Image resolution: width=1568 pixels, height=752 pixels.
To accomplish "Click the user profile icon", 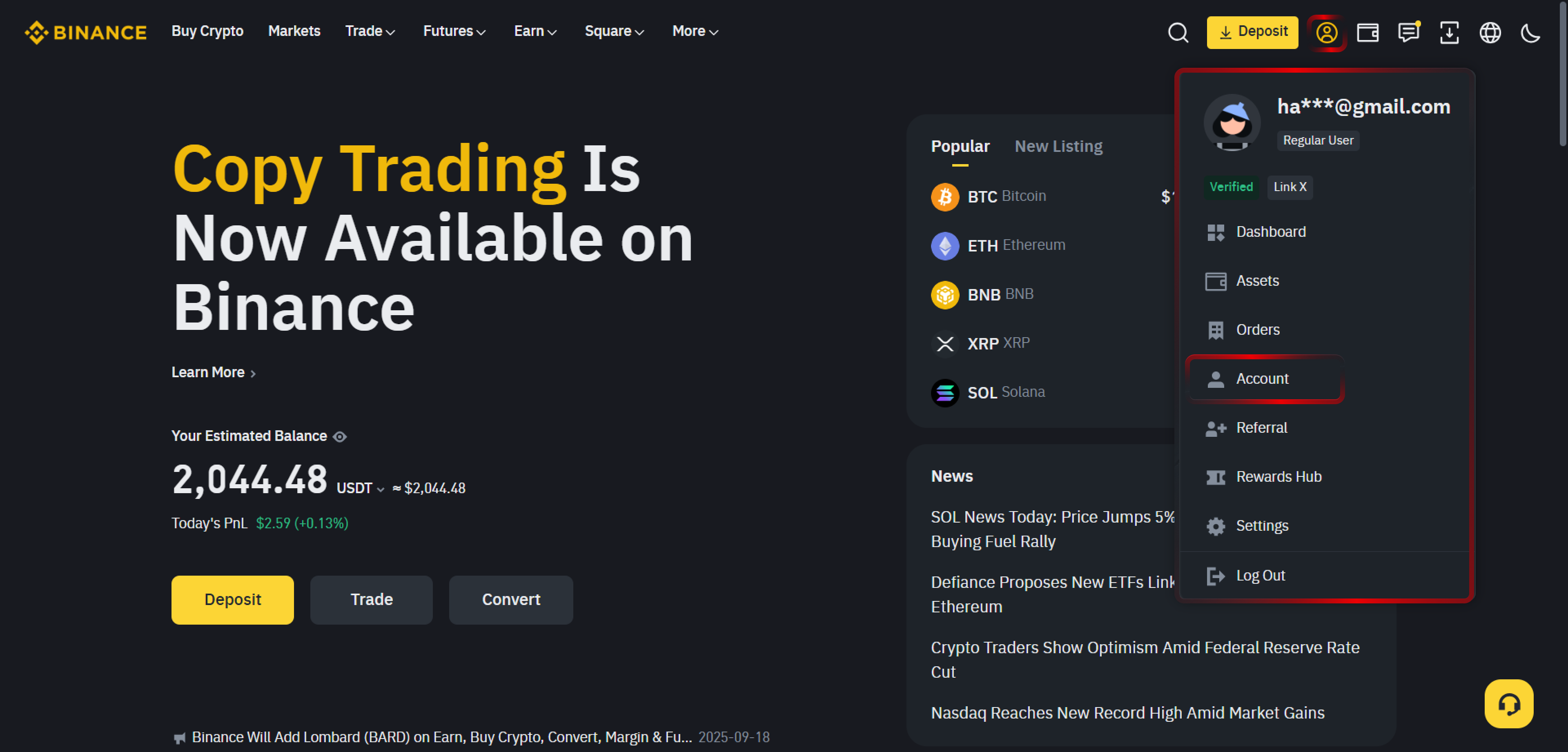I will 1326,32.
